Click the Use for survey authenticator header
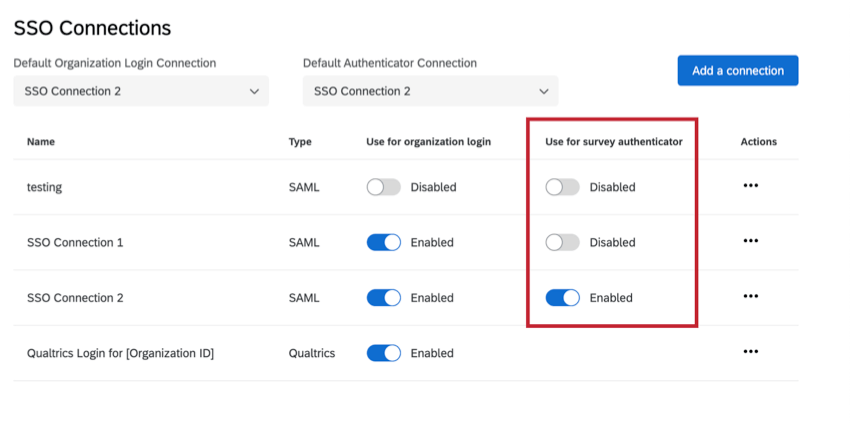Image resolution: width=850 pixels, height=423 pixels. (x=613, y=142)
